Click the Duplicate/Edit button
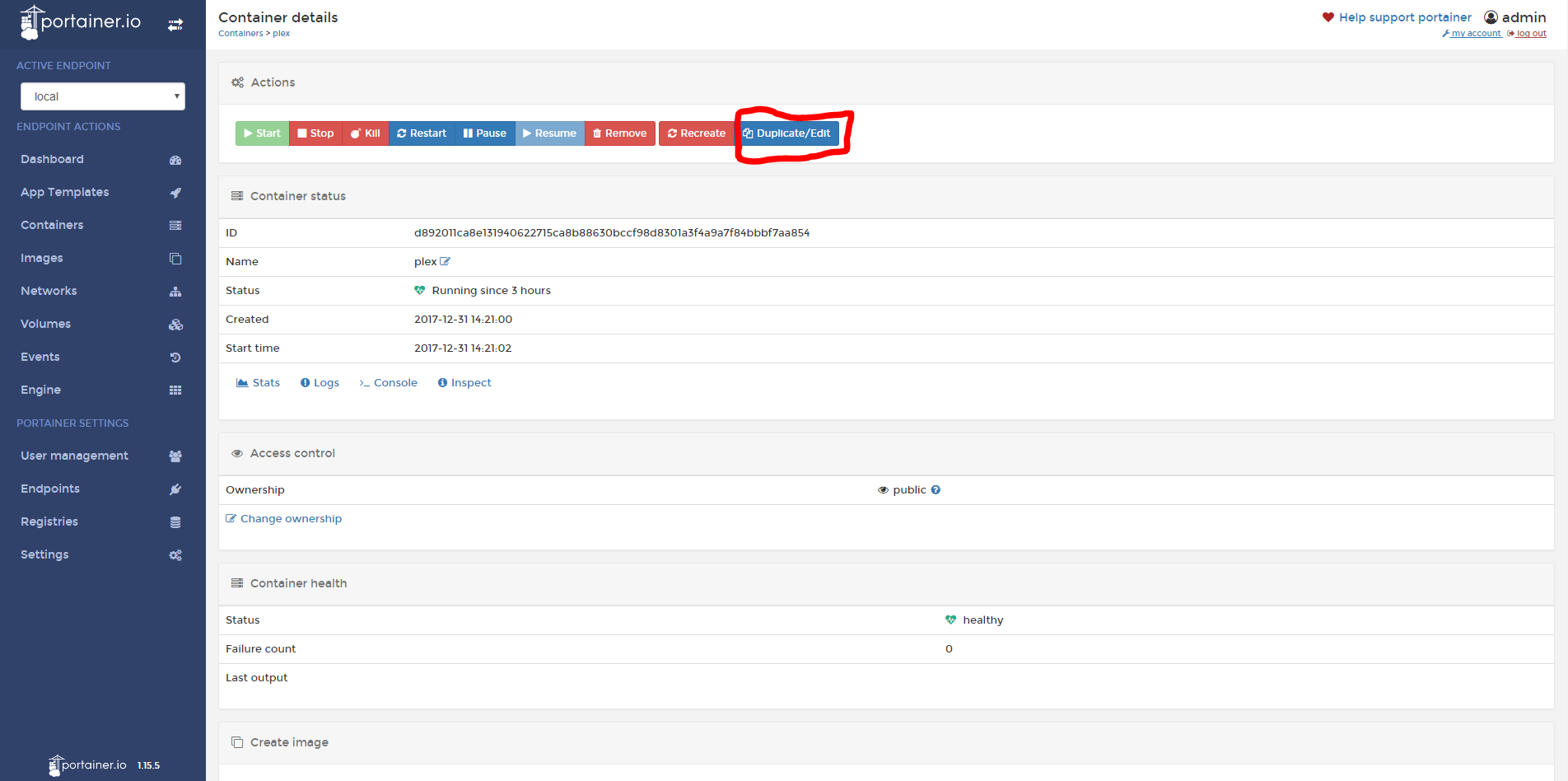The image size is (1568, 781). (786, 133)
